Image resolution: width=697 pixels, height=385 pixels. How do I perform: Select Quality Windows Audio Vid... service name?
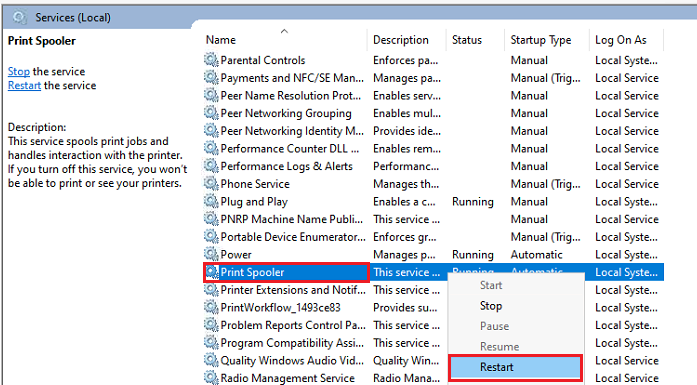point(292,361)
